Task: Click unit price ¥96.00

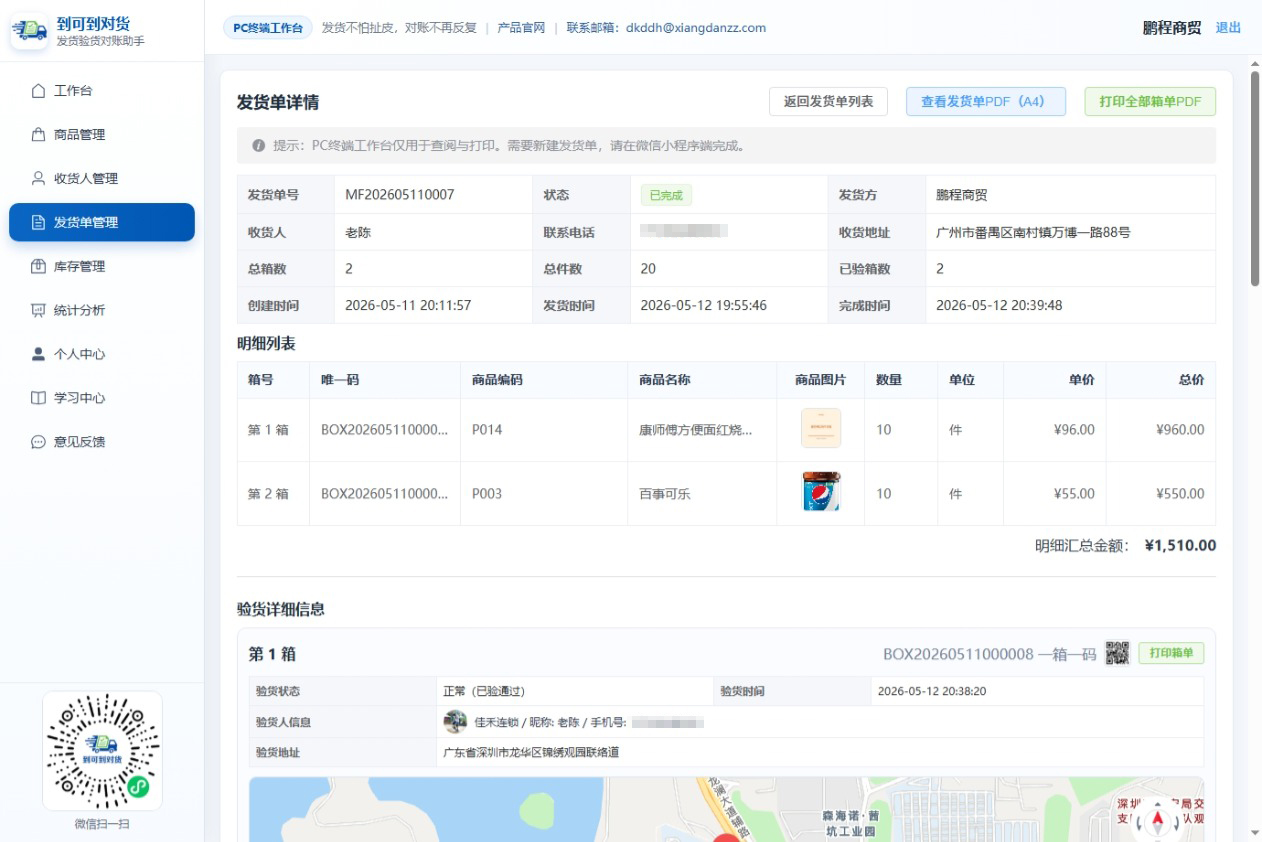Action: (1074, 430)
